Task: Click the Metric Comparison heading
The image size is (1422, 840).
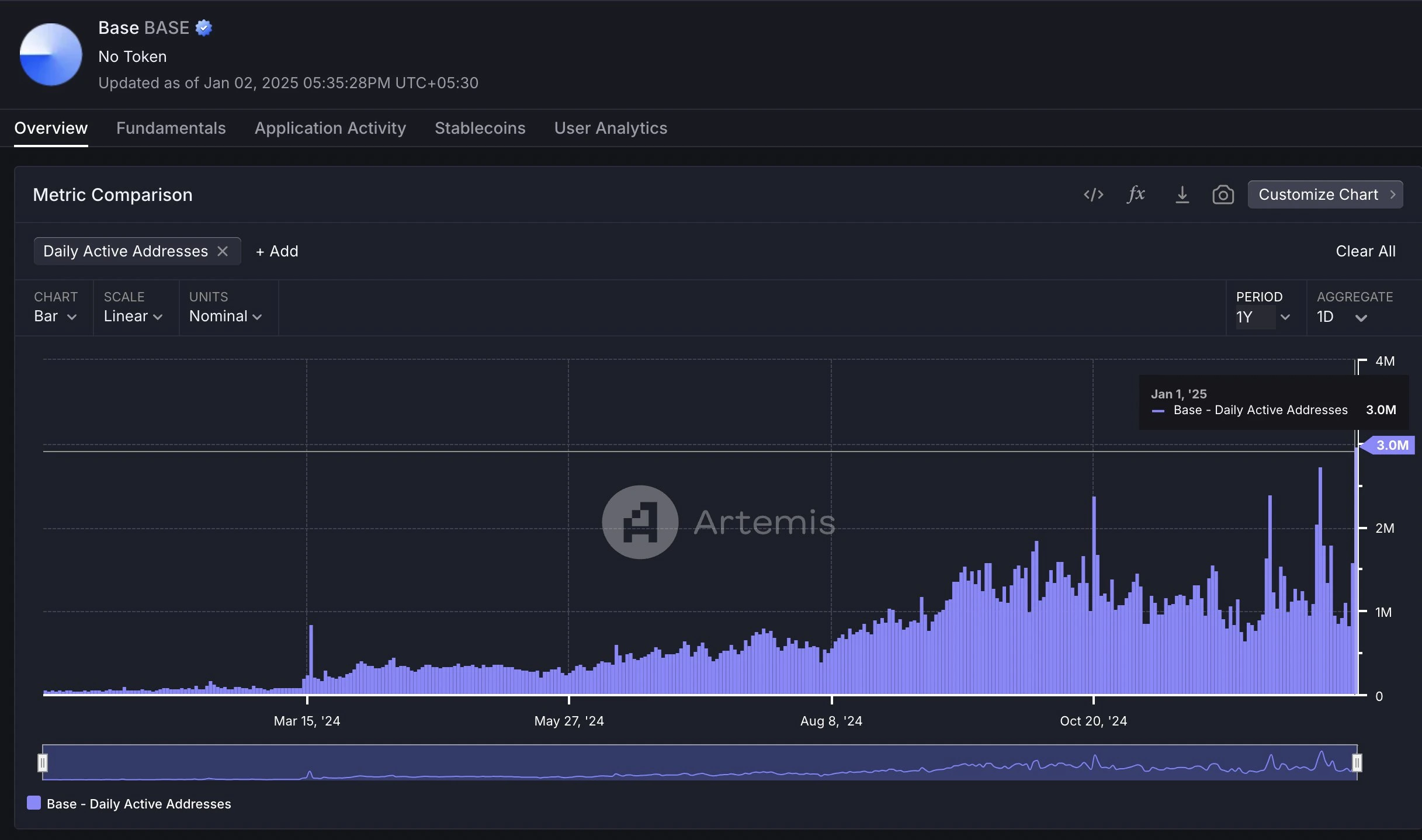Action: 113,195
